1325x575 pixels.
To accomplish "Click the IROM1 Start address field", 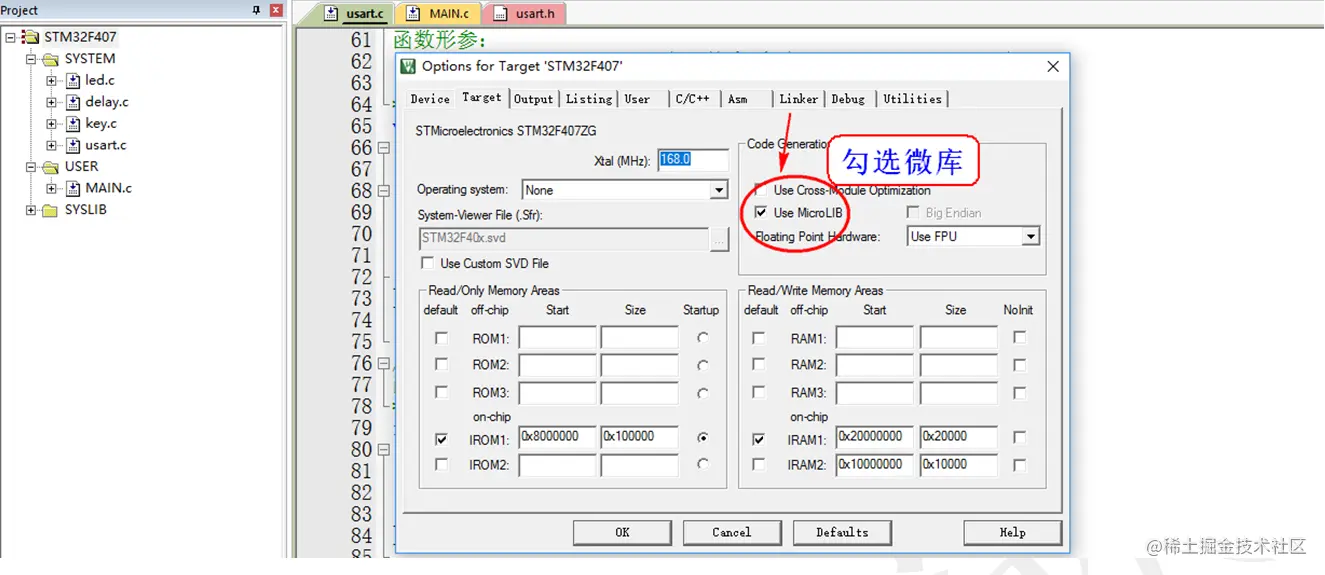I will tap(557, 438).
